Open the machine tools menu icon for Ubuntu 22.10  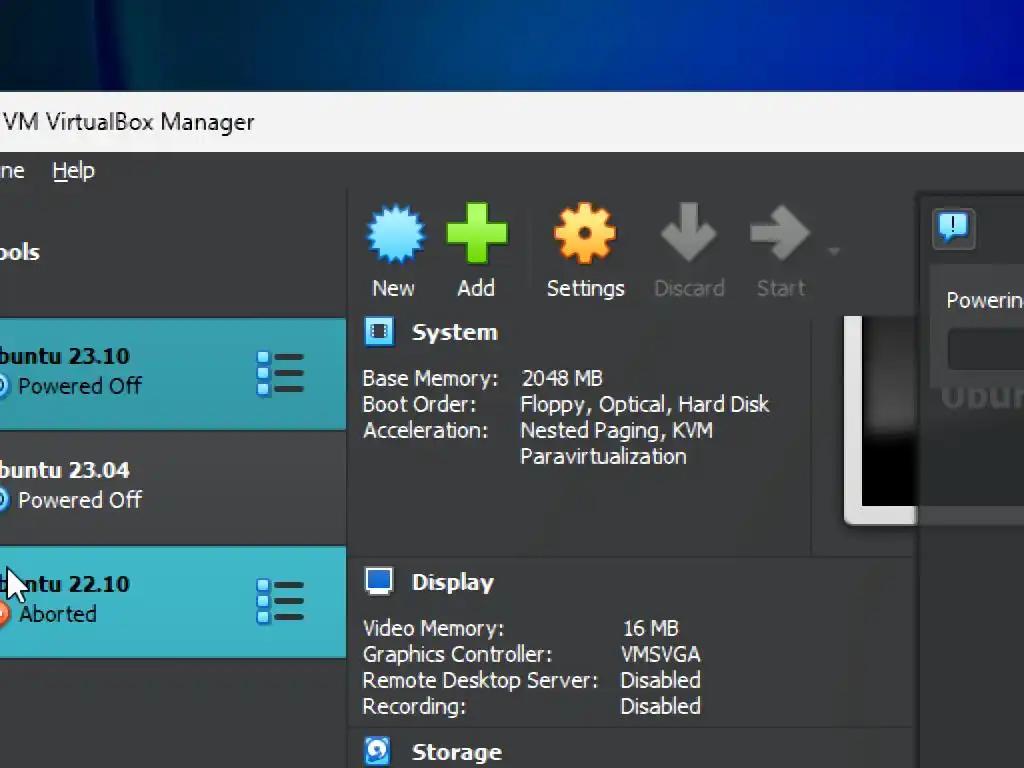pyautogui.click(x=280, y=601)
